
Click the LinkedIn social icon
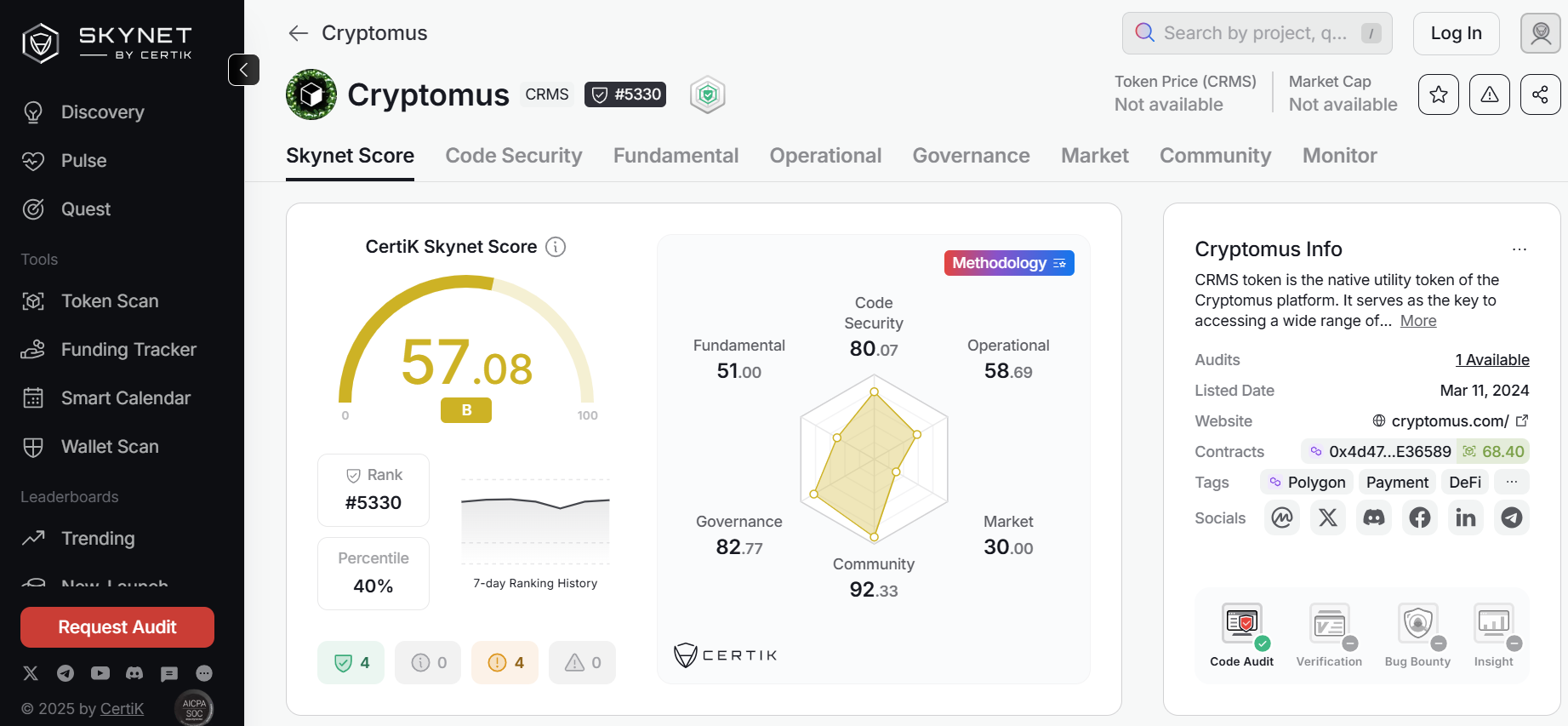(1465, 517)
